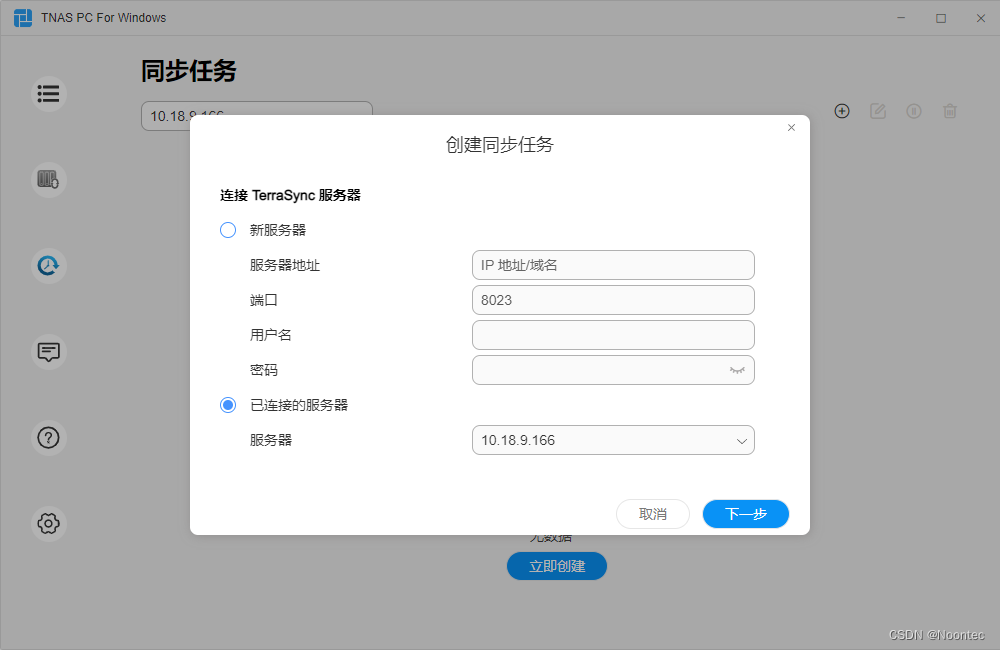Viewport: 1000px width, 650px height.
Task: Click the 端口 label
Action: pyautogui.click(x=263, y=300)
